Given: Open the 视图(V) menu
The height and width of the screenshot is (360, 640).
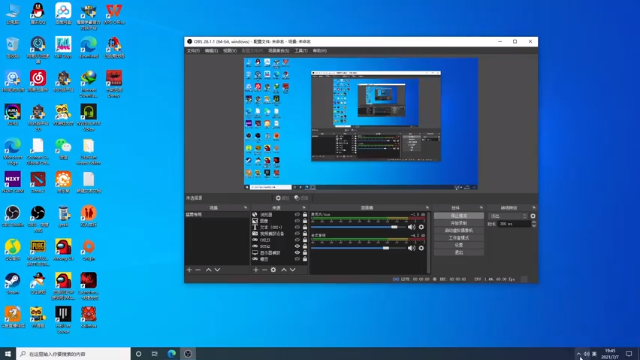Looking at the screenshot, I should point(230,51).
